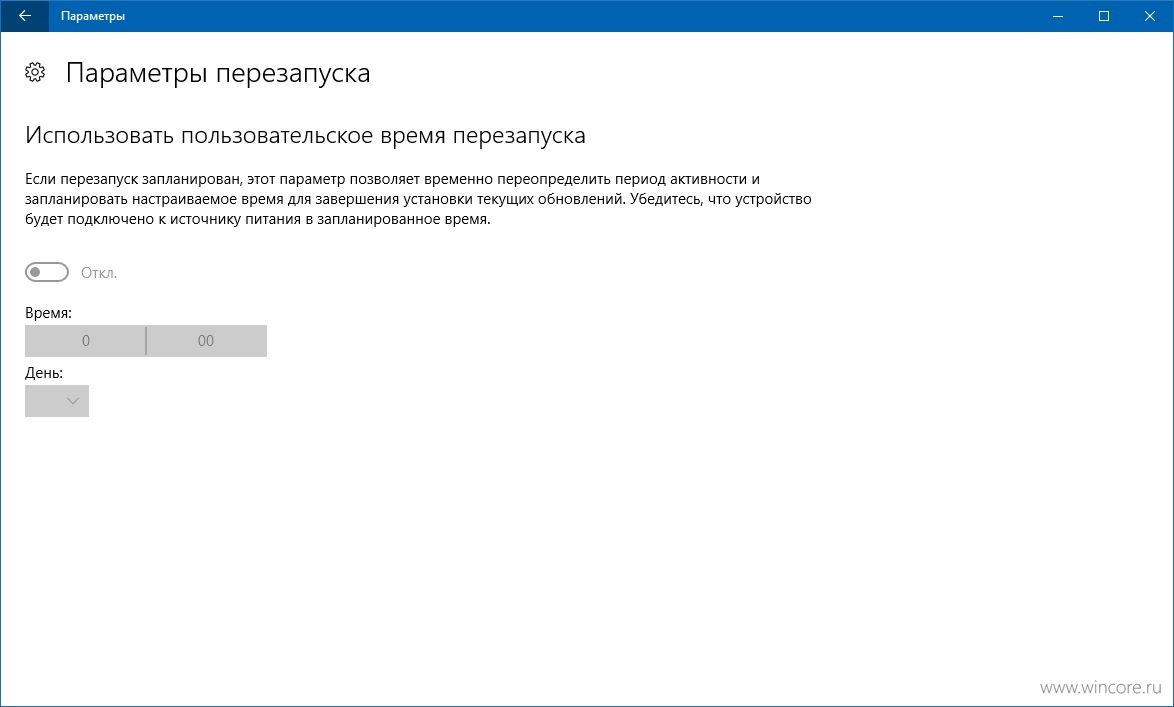Enable the custom restart time switch
The height and width of the screenshot is (707, 1174).
click(47, 273)
